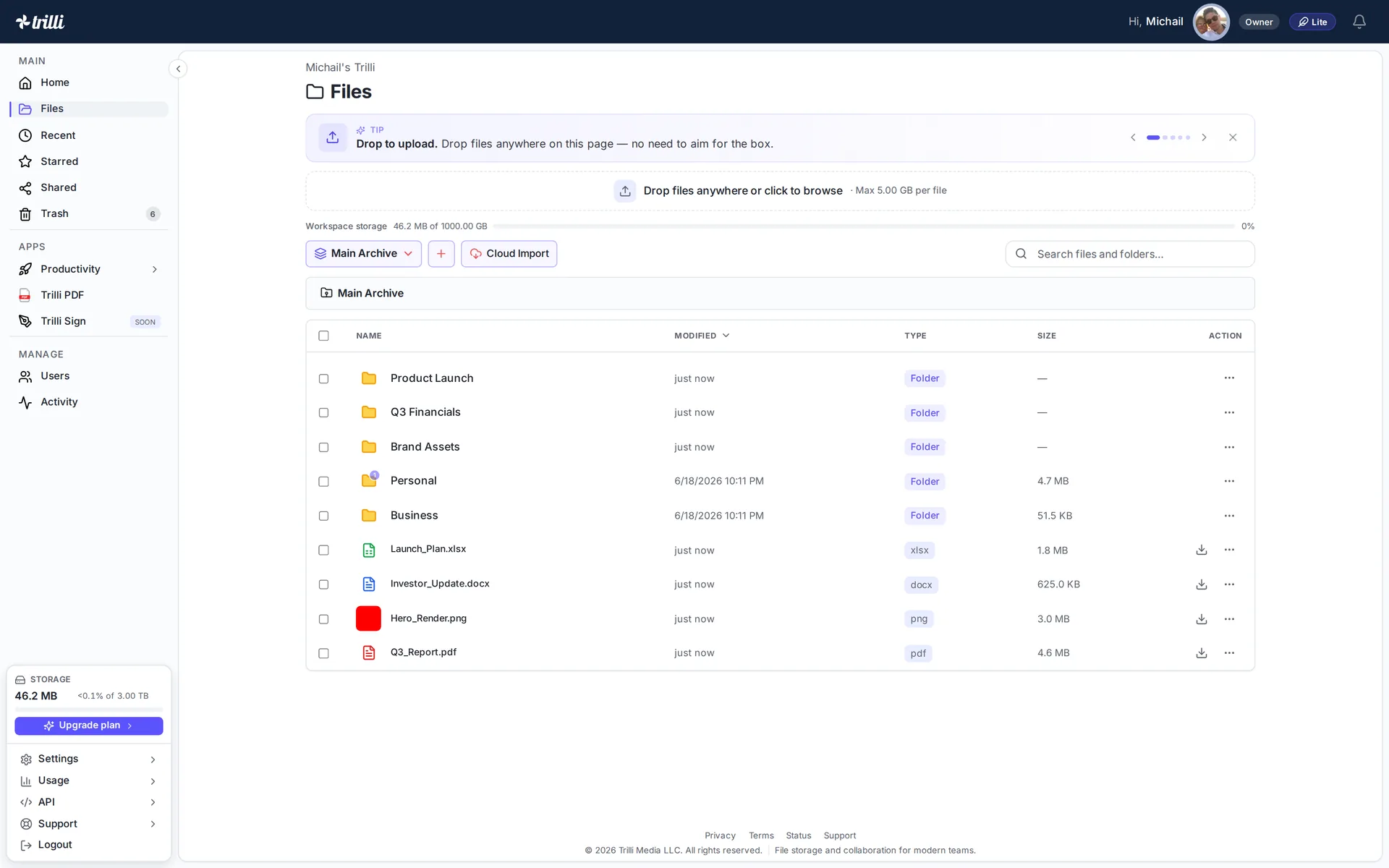The image size is (1389, 868).
Task: View the Activity page
Action: pyautogui.click(x=89, y=402)
